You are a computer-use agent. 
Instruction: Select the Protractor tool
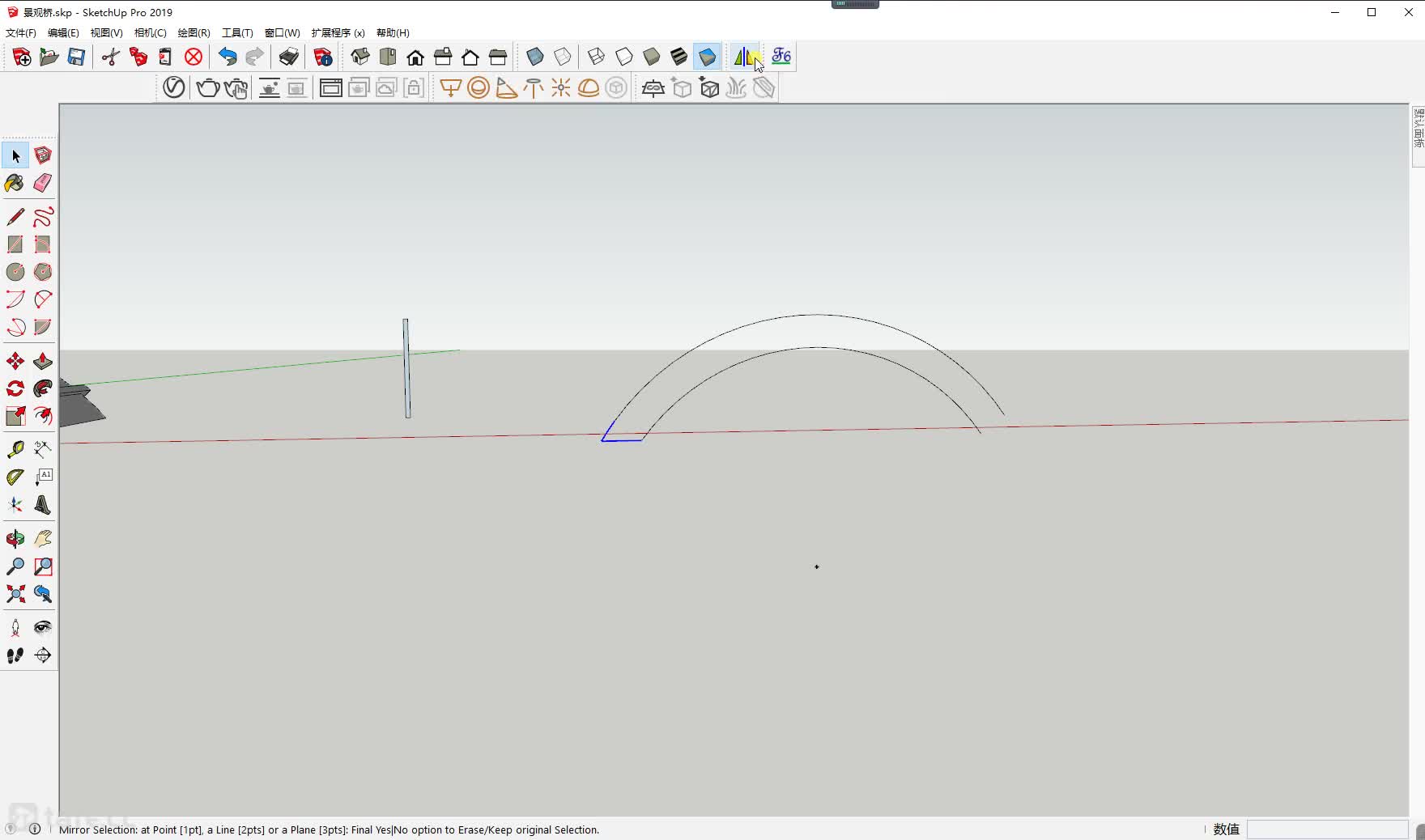tap(15, 477)
